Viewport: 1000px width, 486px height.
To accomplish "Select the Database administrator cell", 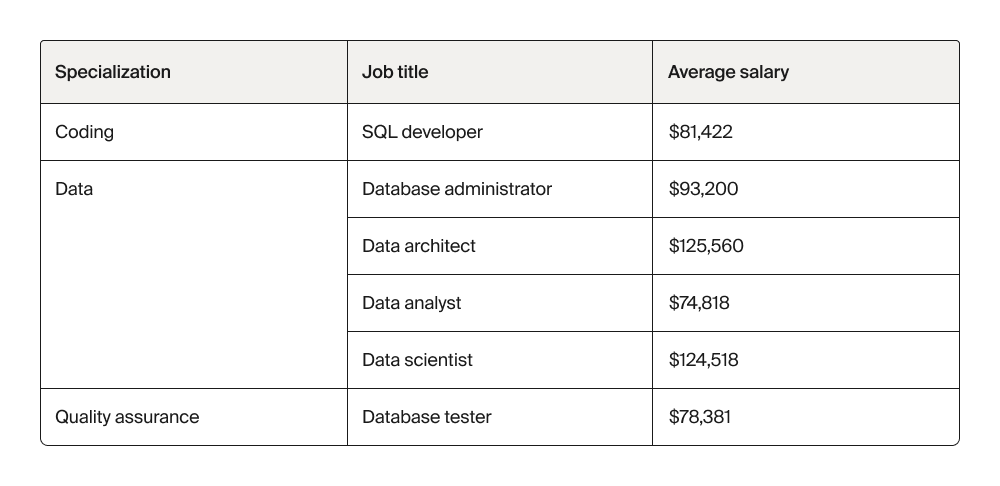I will point(457,189).
